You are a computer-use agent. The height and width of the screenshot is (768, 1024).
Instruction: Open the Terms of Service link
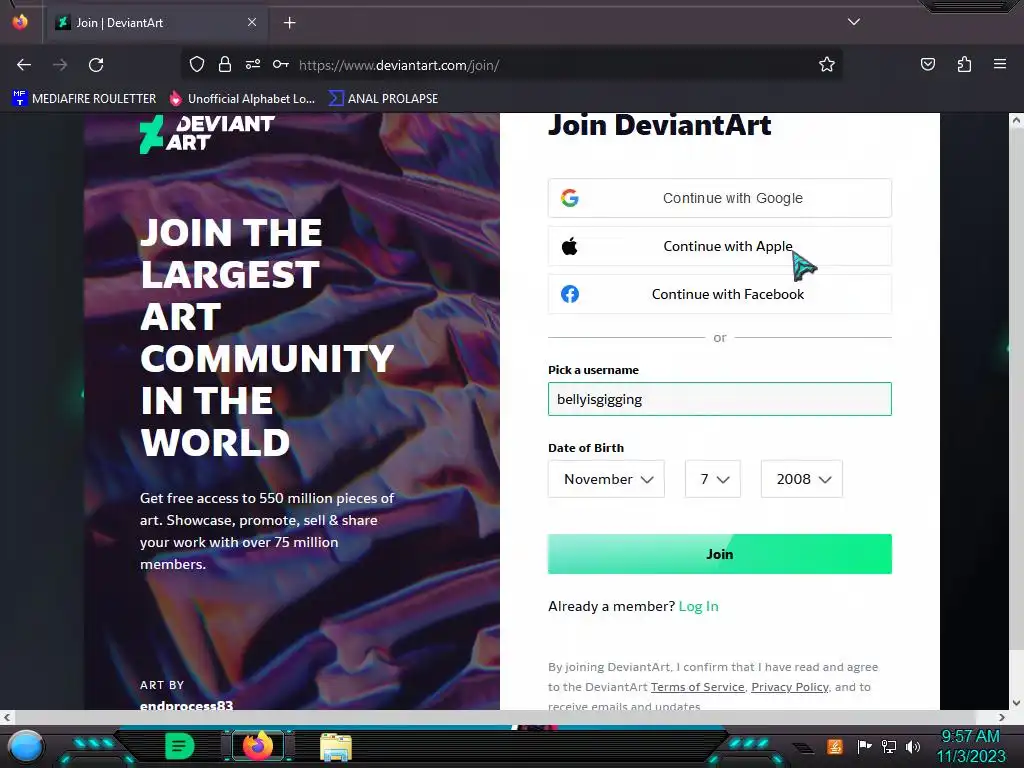tap(697, 687)
